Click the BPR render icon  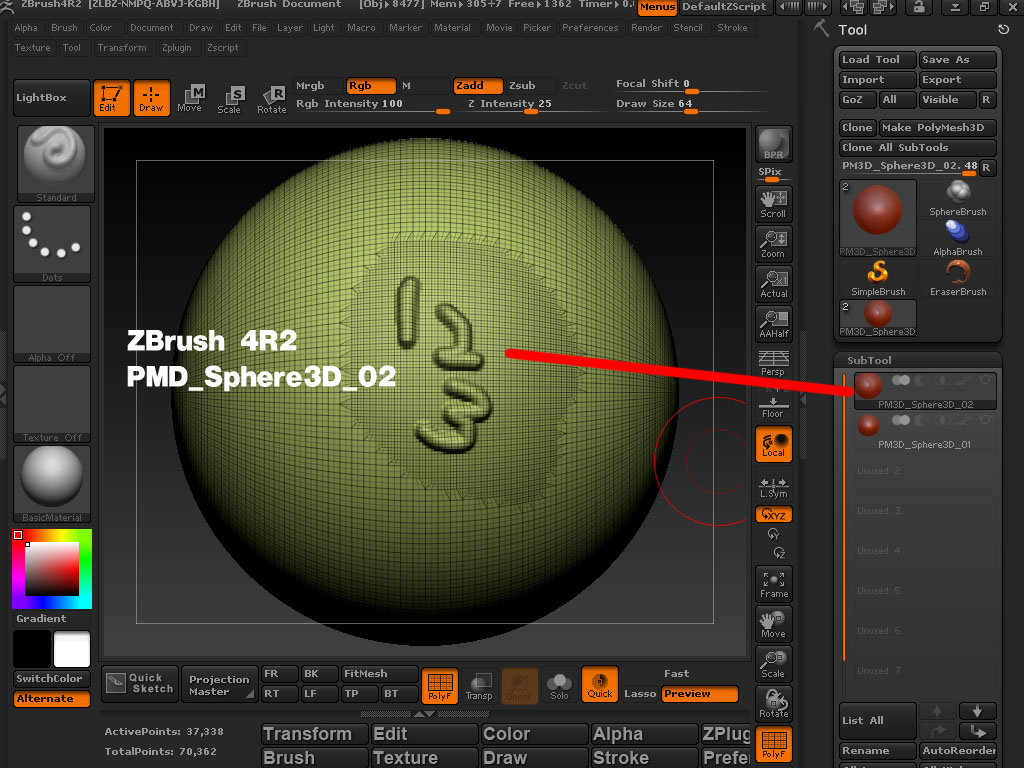coord(774,144)
